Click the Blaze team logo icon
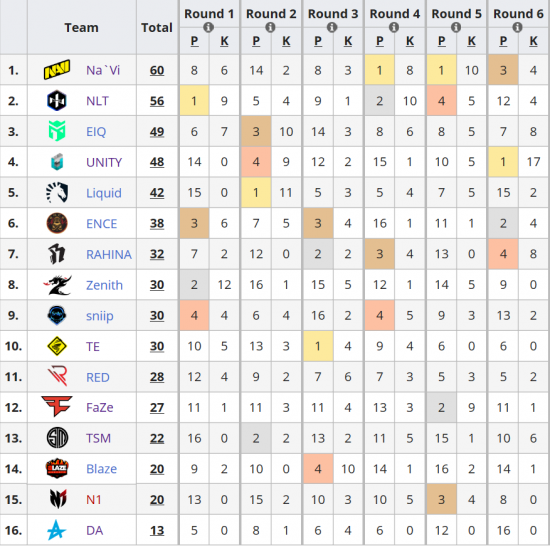Viewport: 550px width, 546px height. tap(57, 468)
